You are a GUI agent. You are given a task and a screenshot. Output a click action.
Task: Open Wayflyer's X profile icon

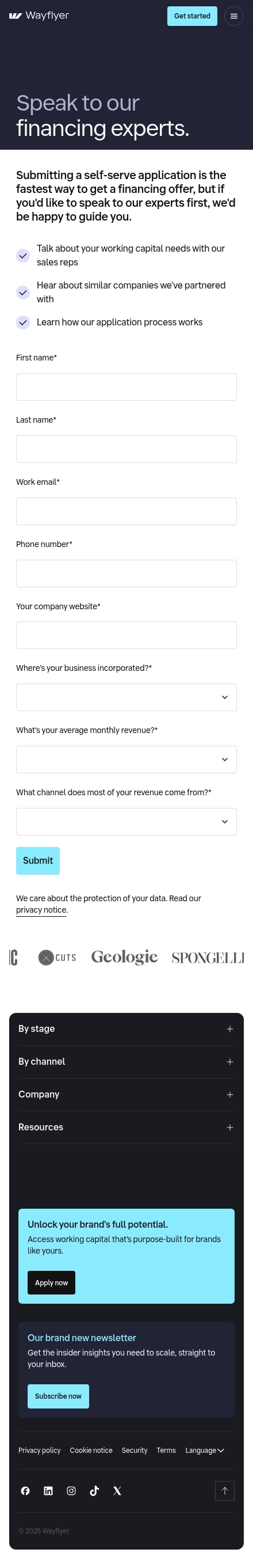117,1491
